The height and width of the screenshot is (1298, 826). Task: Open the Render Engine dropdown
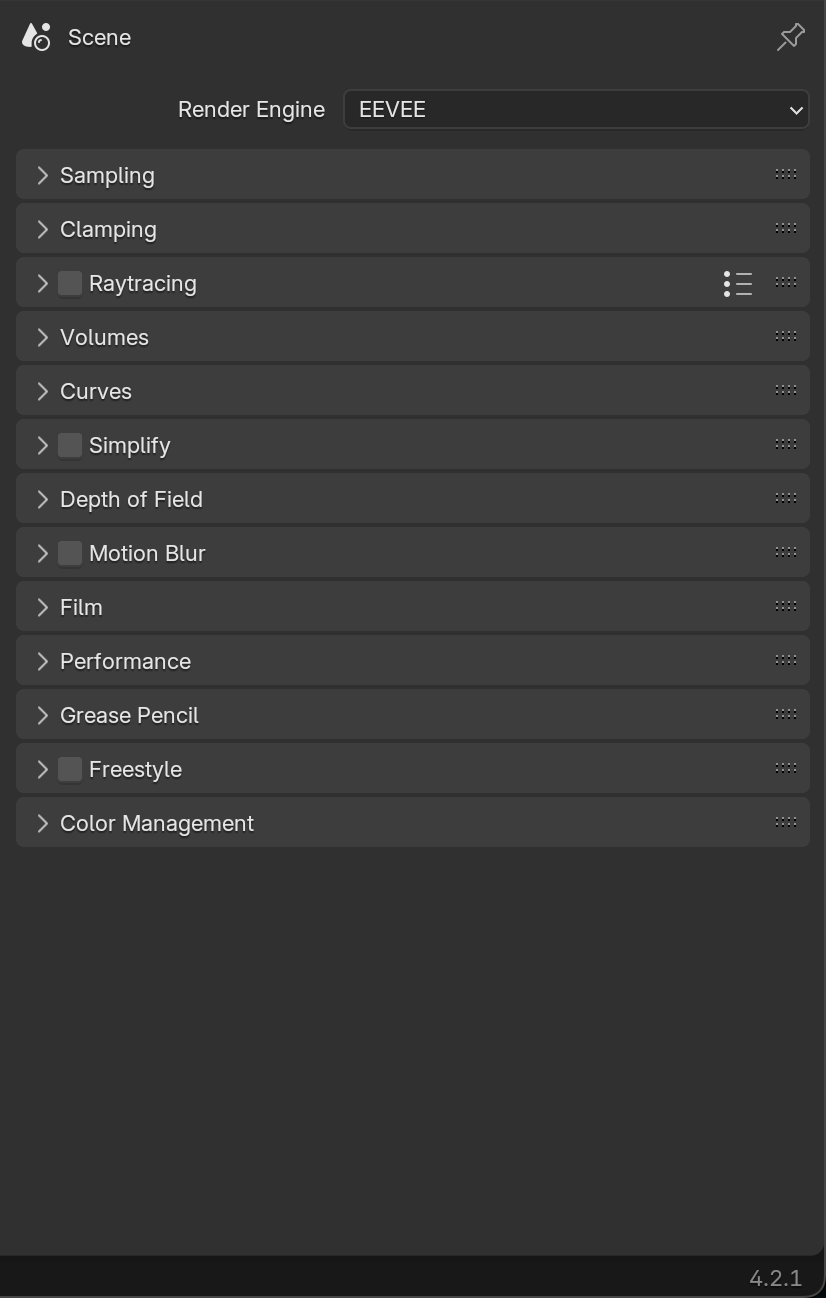(x=576, y=109)
